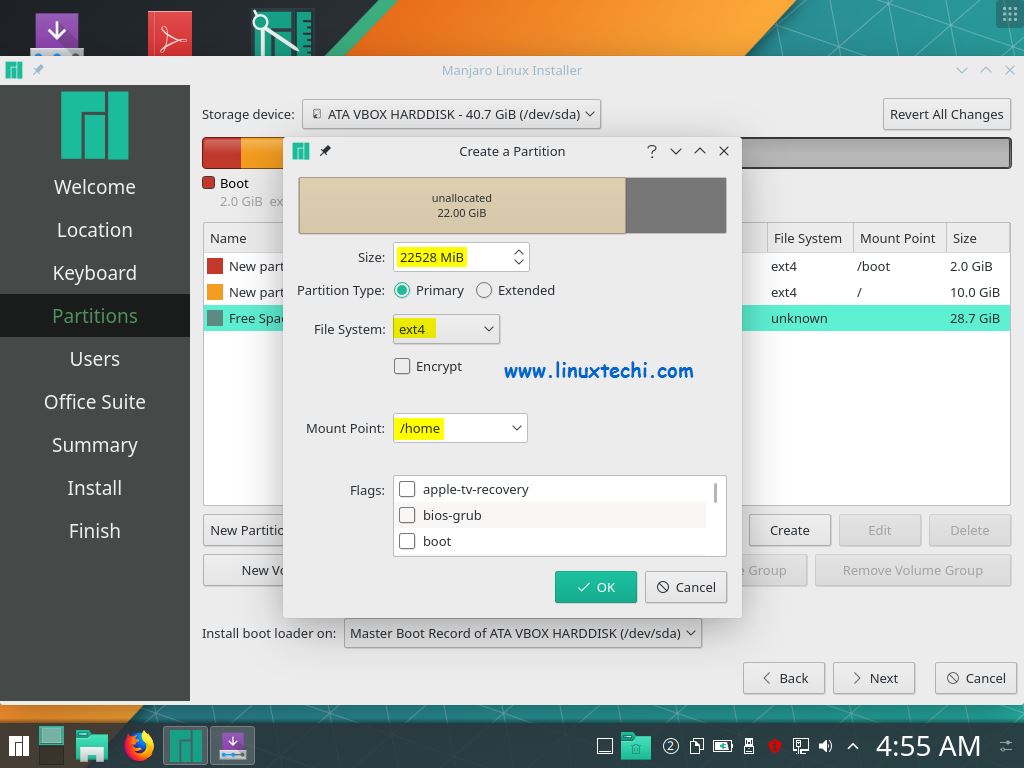
Task: Open Firefox from the taskbar
Action: [x=139, y=745]
